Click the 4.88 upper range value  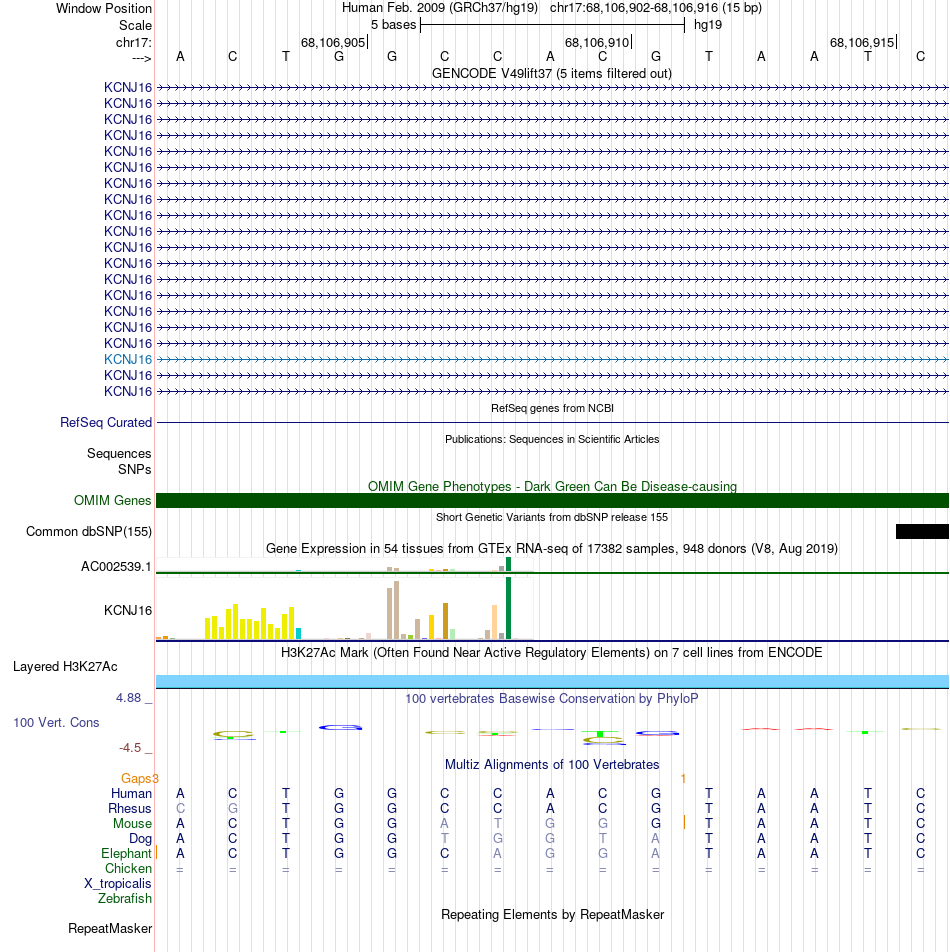click(x=128, y=698)
